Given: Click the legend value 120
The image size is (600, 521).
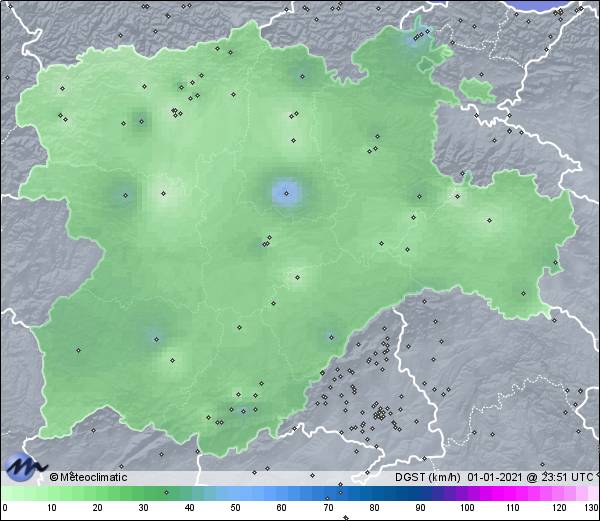Looking at the screenshot, I should [559, 508].
